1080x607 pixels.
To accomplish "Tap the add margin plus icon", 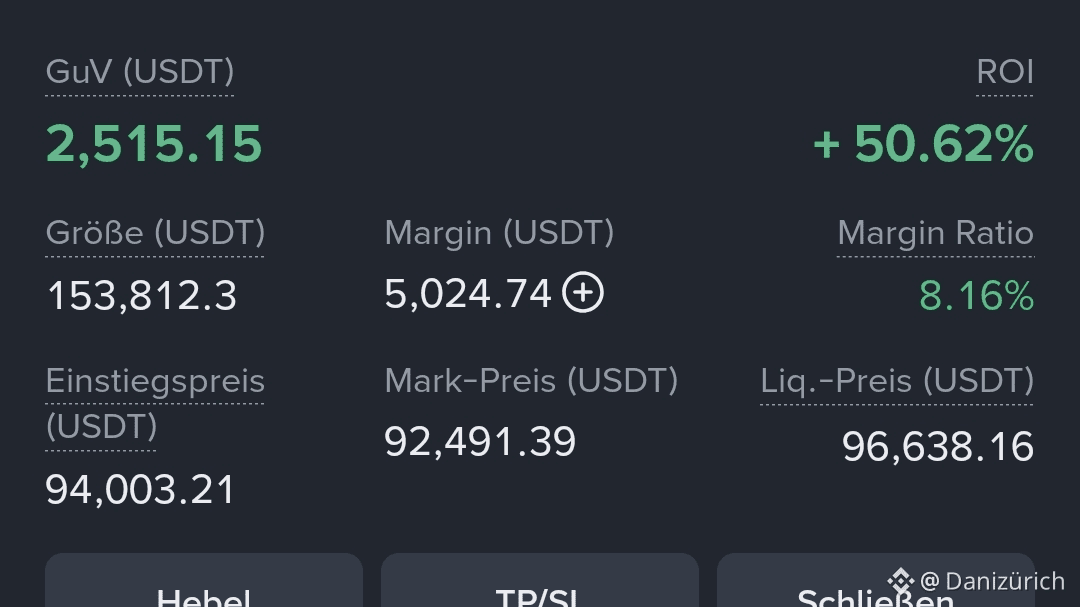I will [x=583, y=293].
